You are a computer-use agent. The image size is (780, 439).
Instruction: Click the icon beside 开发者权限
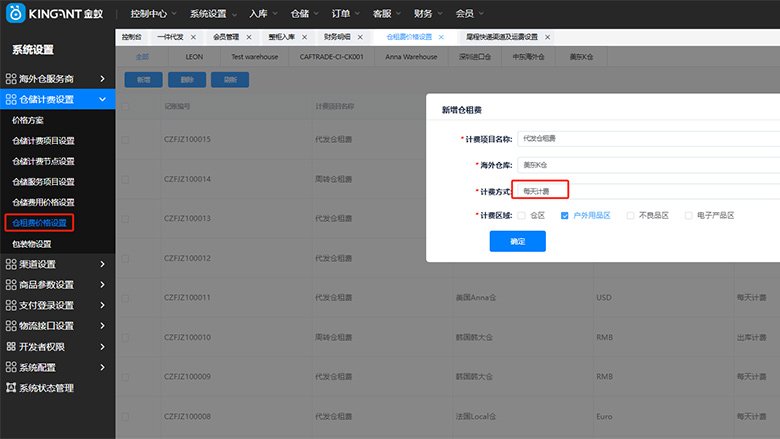[11, 347]
